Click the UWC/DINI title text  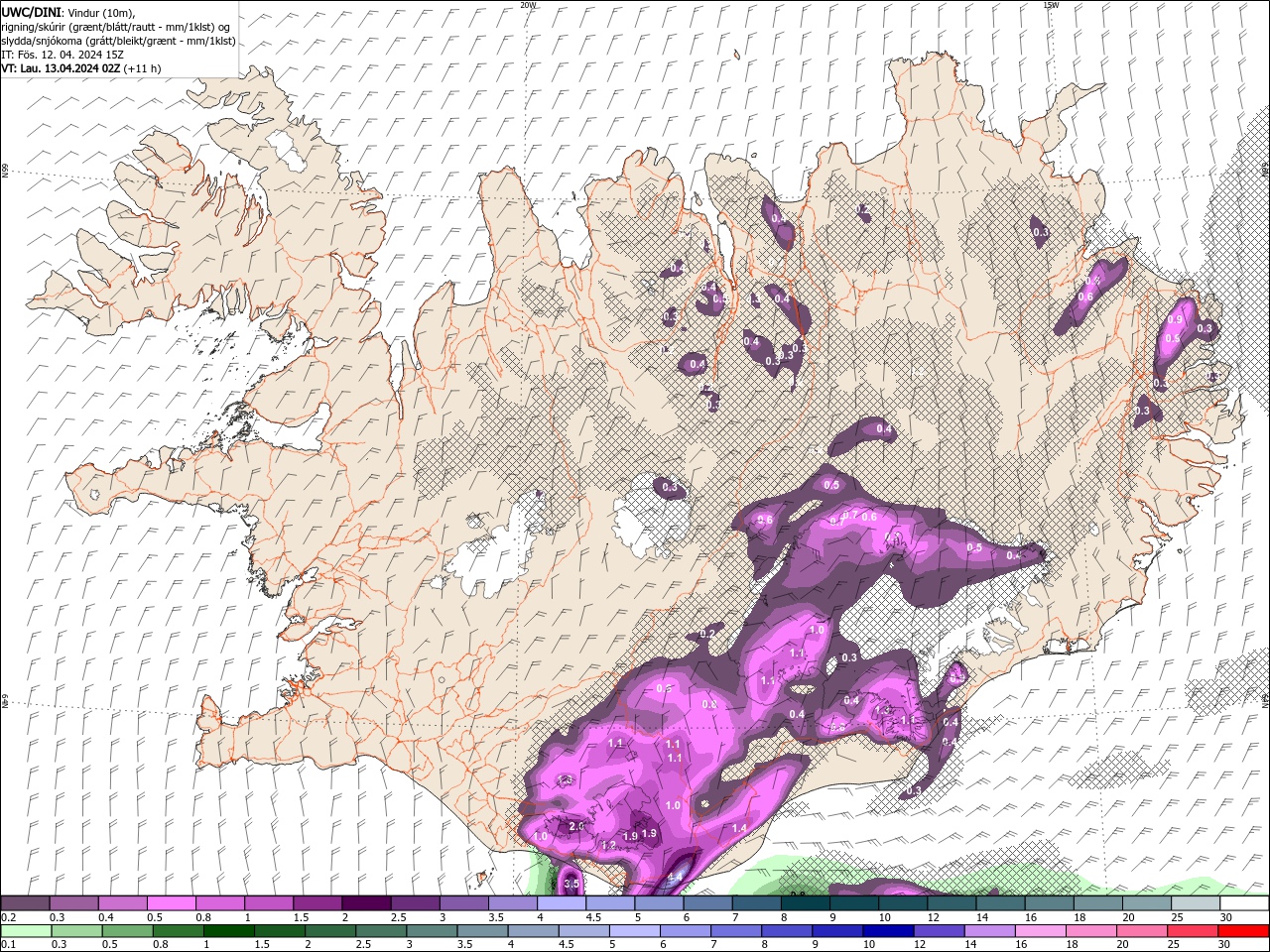point(31,11)
